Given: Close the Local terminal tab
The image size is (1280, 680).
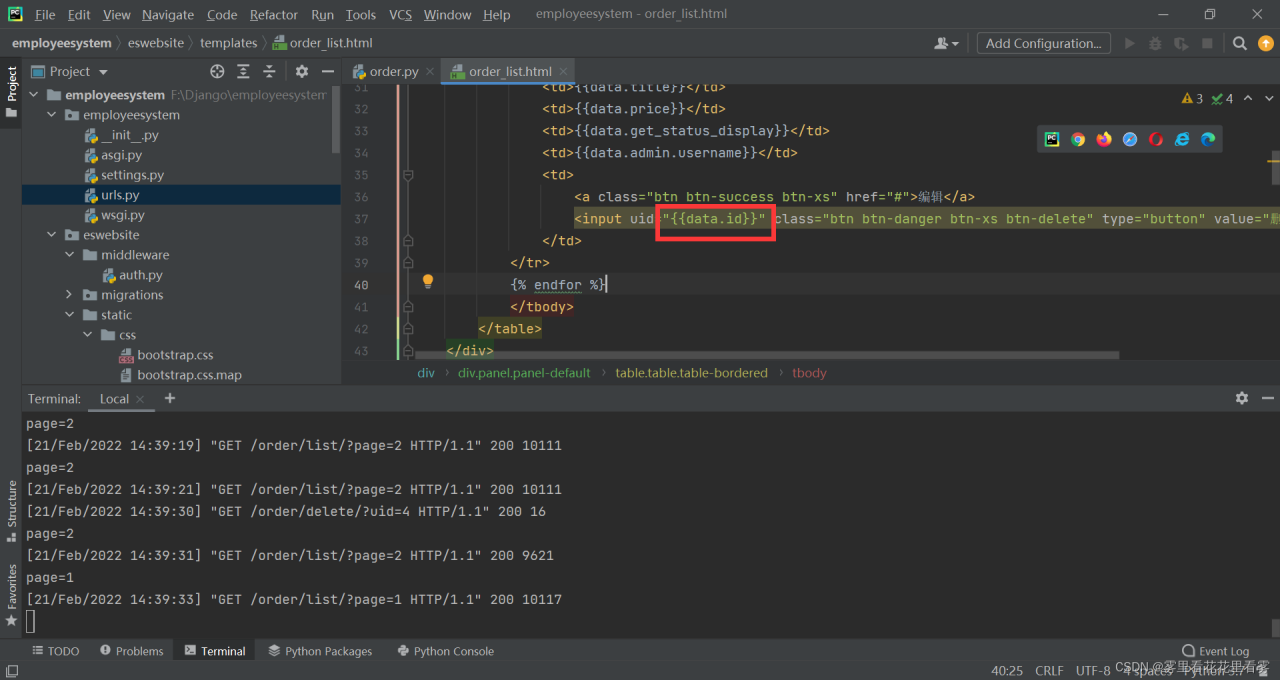Looking at the screenshot, I should tap(140, 399).
